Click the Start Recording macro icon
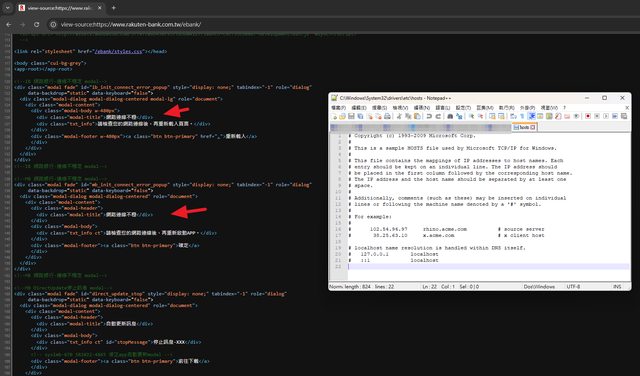This screenshot has height=376, width=640. pyautogui.click(x=588, y=116)
